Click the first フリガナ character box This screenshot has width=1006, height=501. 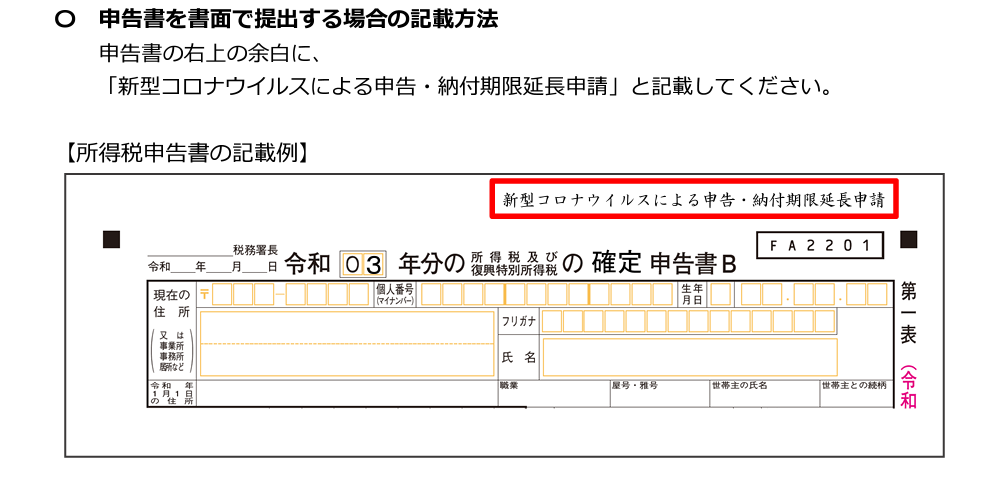(552, 321)
